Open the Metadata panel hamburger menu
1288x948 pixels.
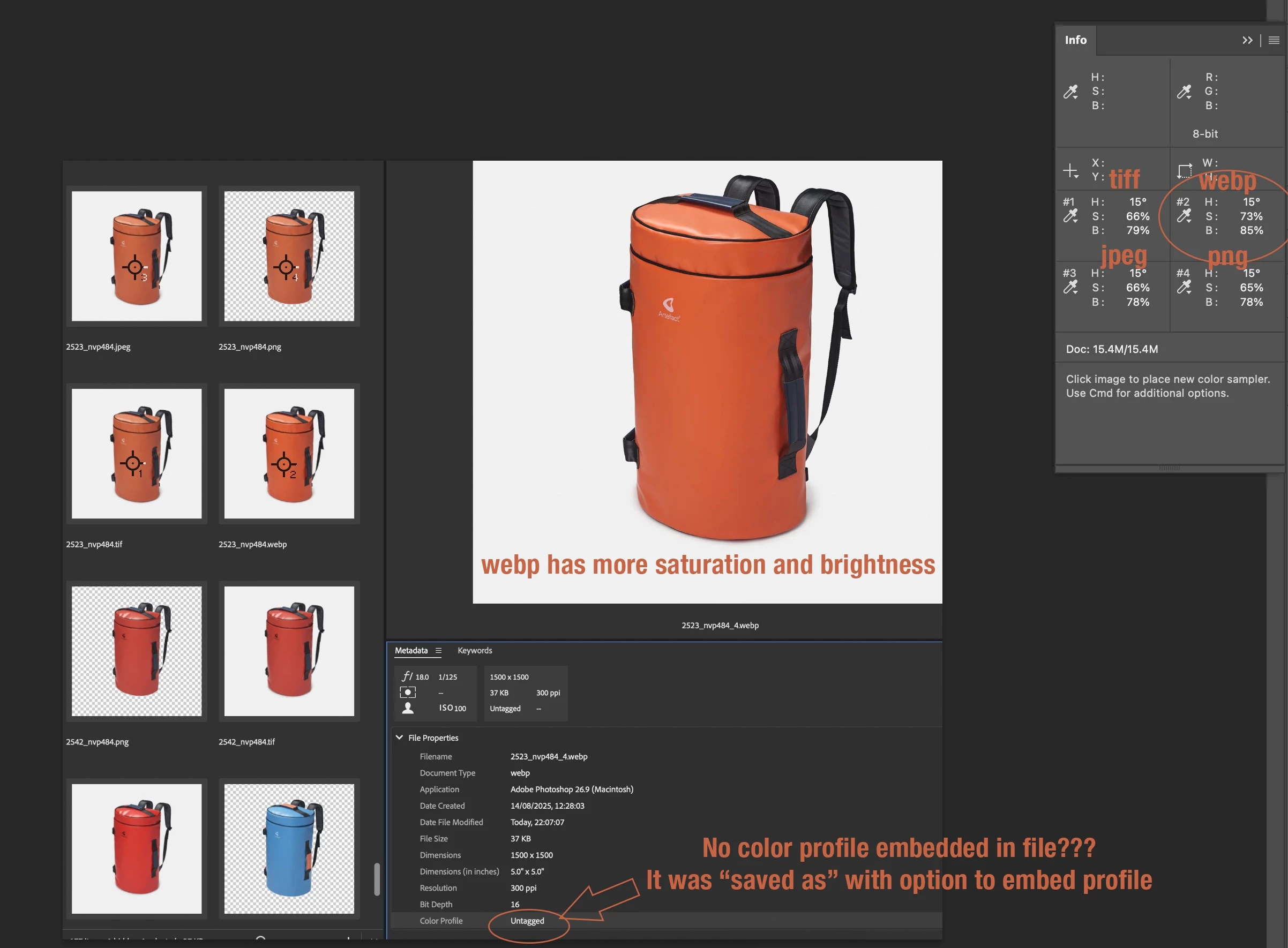tap(438, 651)
